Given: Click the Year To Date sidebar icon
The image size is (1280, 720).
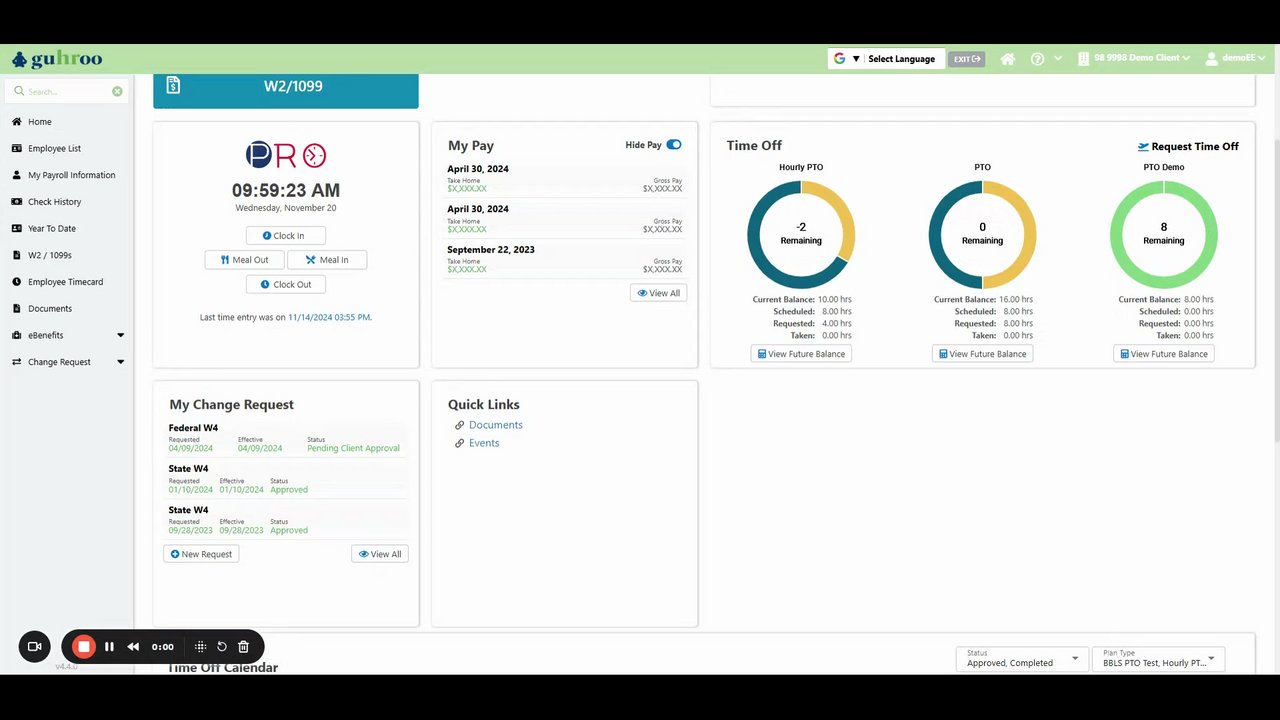Looking at the screenshot, I should click(17, 228).
